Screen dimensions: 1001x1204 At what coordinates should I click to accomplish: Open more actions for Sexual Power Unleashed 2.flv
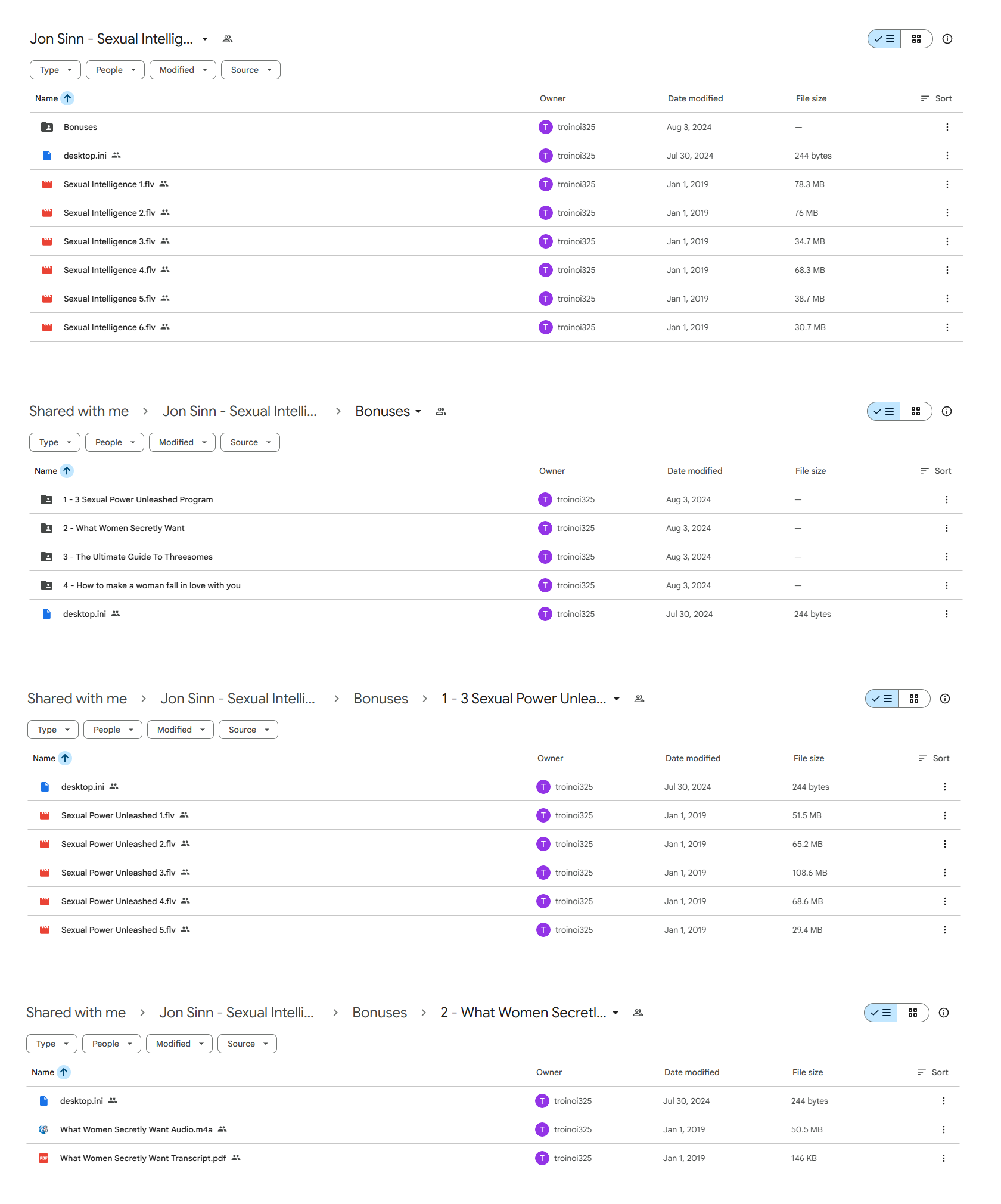944,844
